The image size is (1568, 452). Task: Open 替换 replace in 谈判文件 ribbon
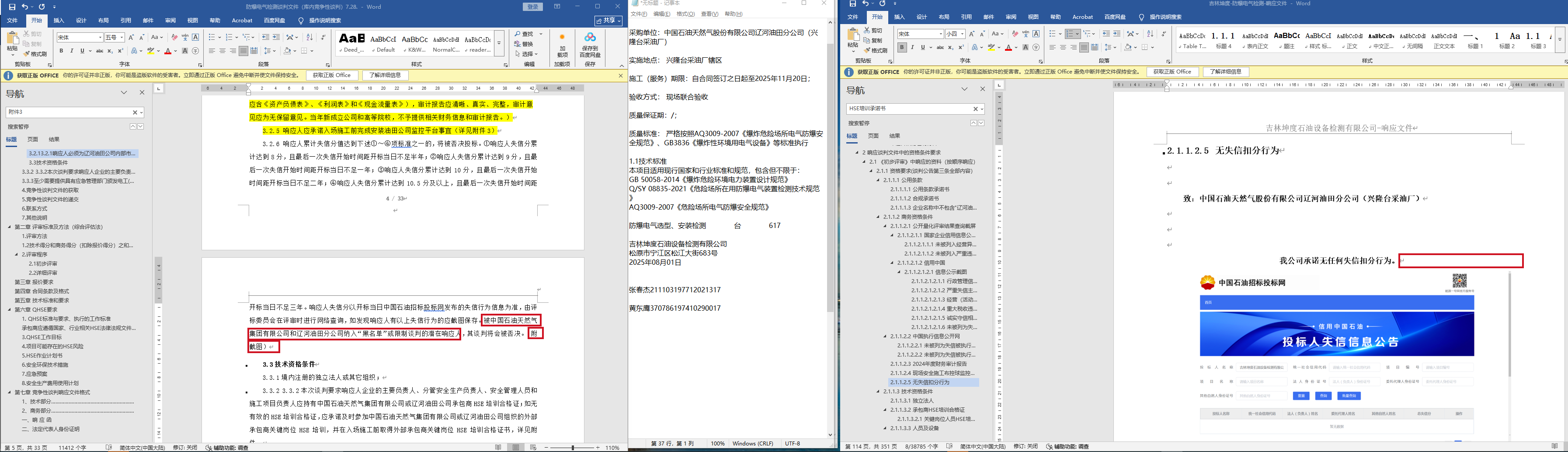tap(524, 44)
